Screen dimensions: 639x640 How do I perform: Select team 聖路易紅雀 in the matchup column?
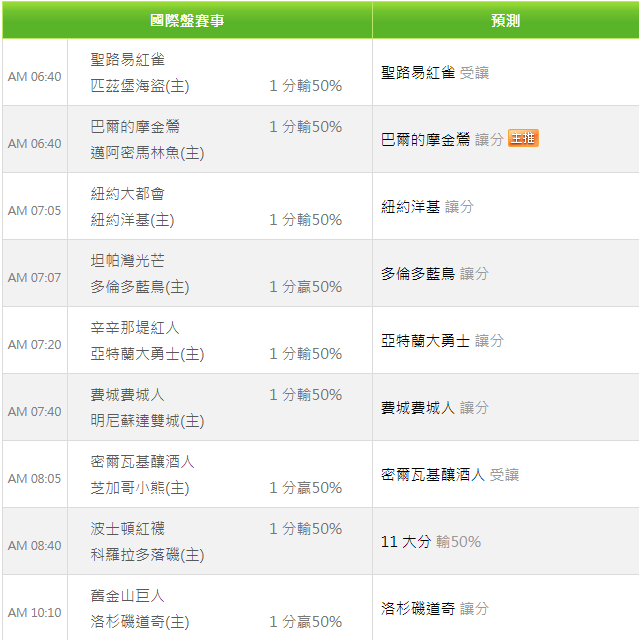point(128,60)
